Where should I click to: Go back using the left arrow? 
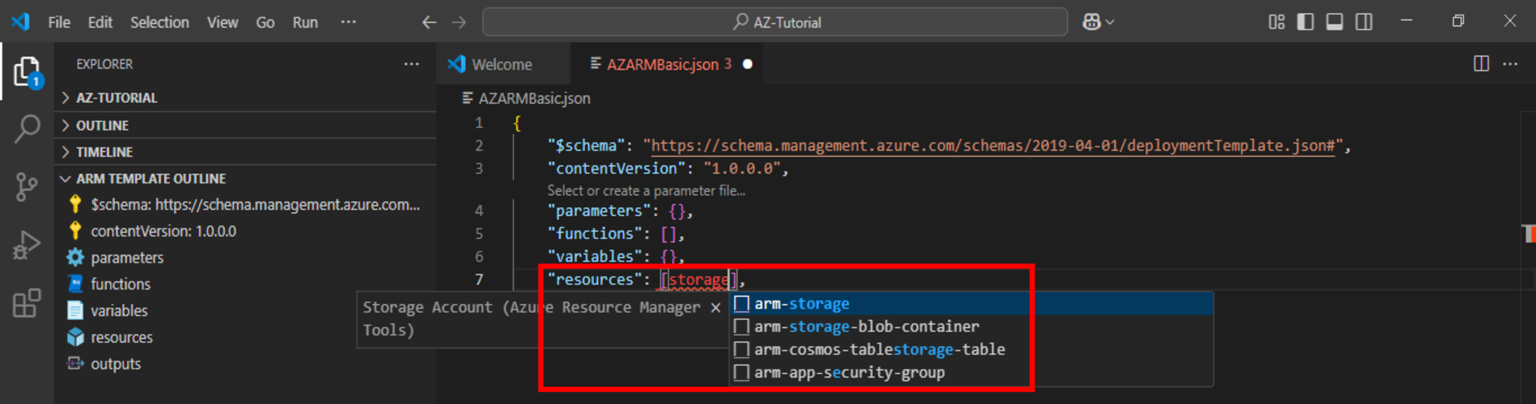point(429,22)
